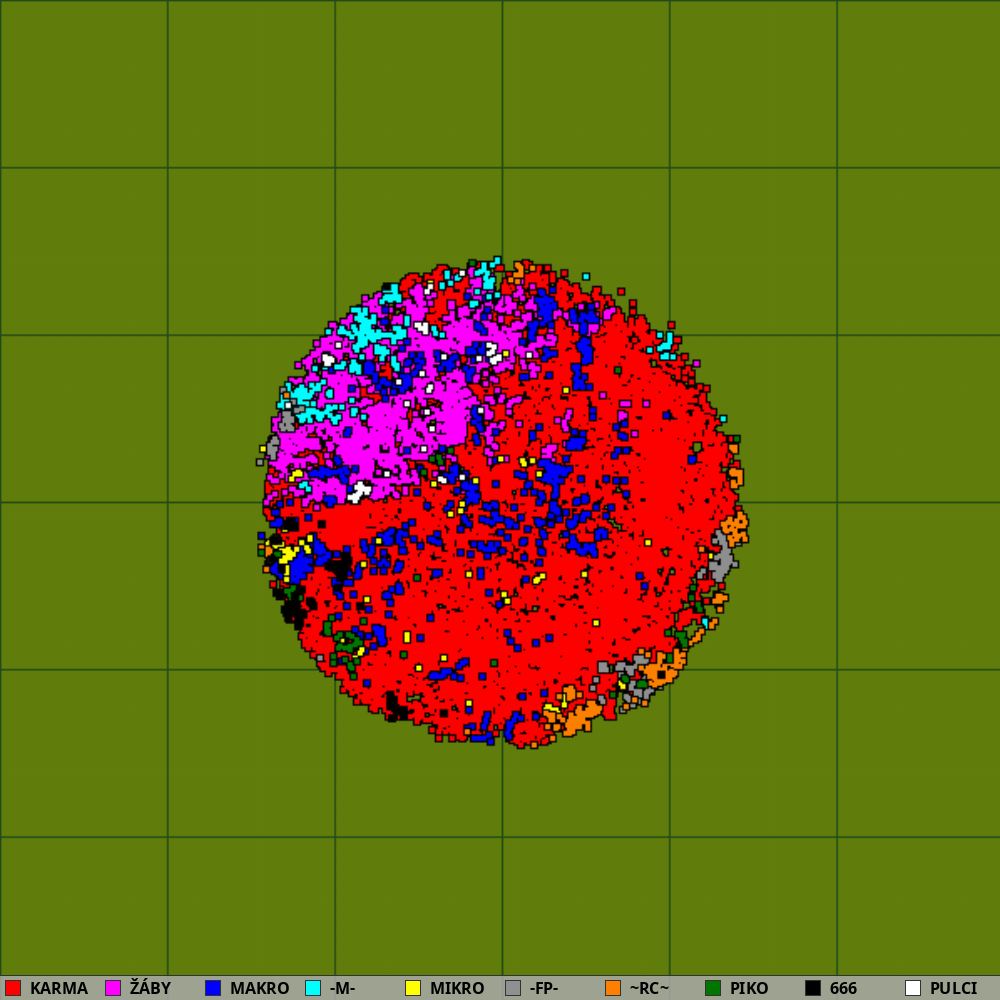This screenshot has height=1000, width=1000.
Task: Select the MIKRO label in the legend
Action: (457, 989)
